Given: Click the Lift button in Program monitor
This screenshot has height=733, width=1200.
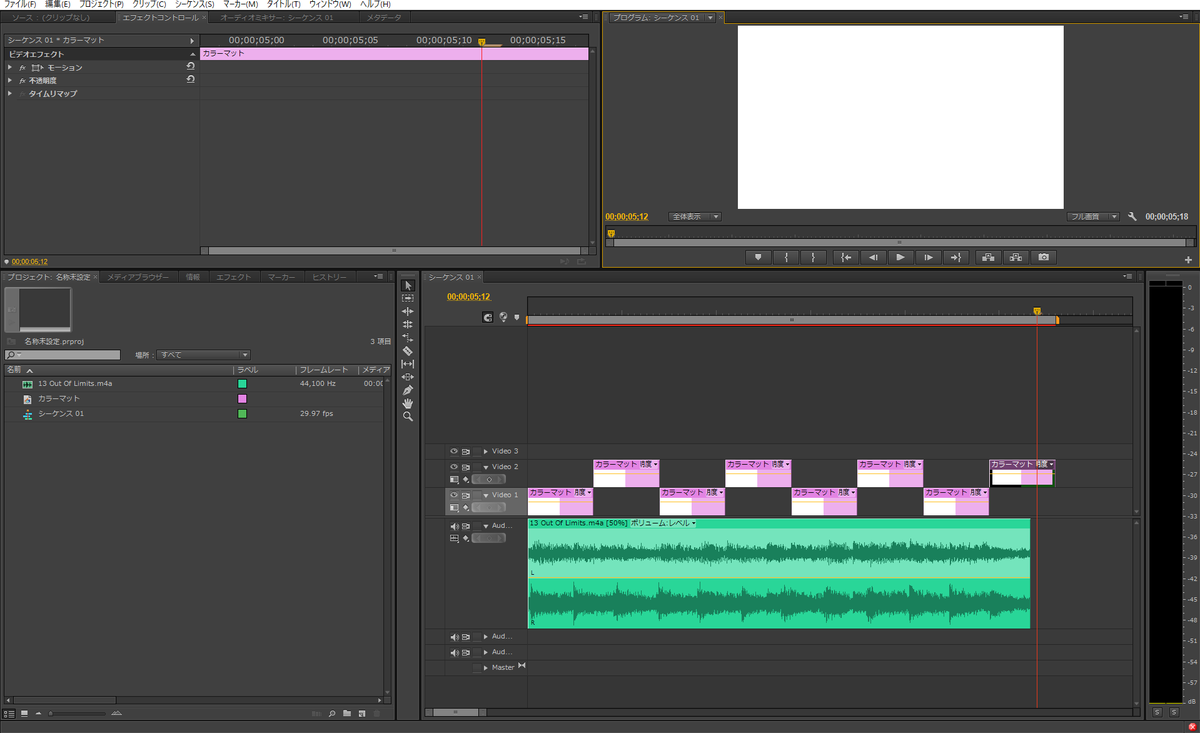Looking at the screenshot, I should 988,257.
